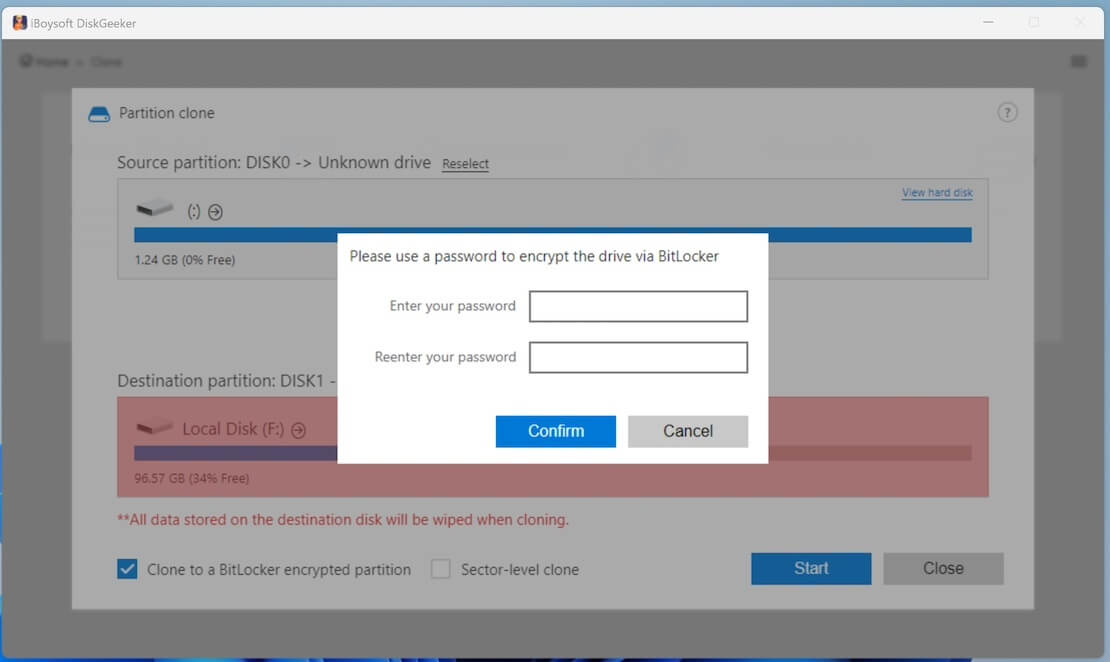Viewport: 1110px width, 662px height.
Task: Cancel the BitLocker password dialog
Action: pos(688,431)
